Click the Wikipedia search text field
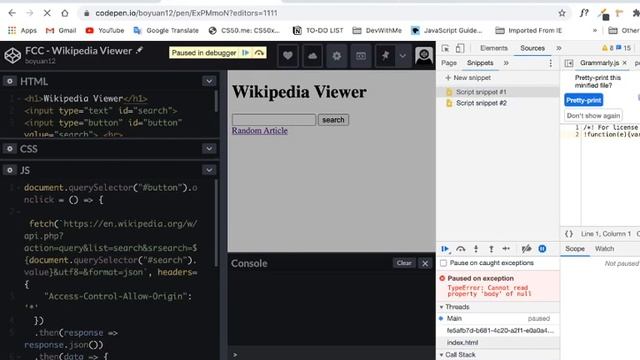The image size is (640, 360). click(x=273, y=120)
